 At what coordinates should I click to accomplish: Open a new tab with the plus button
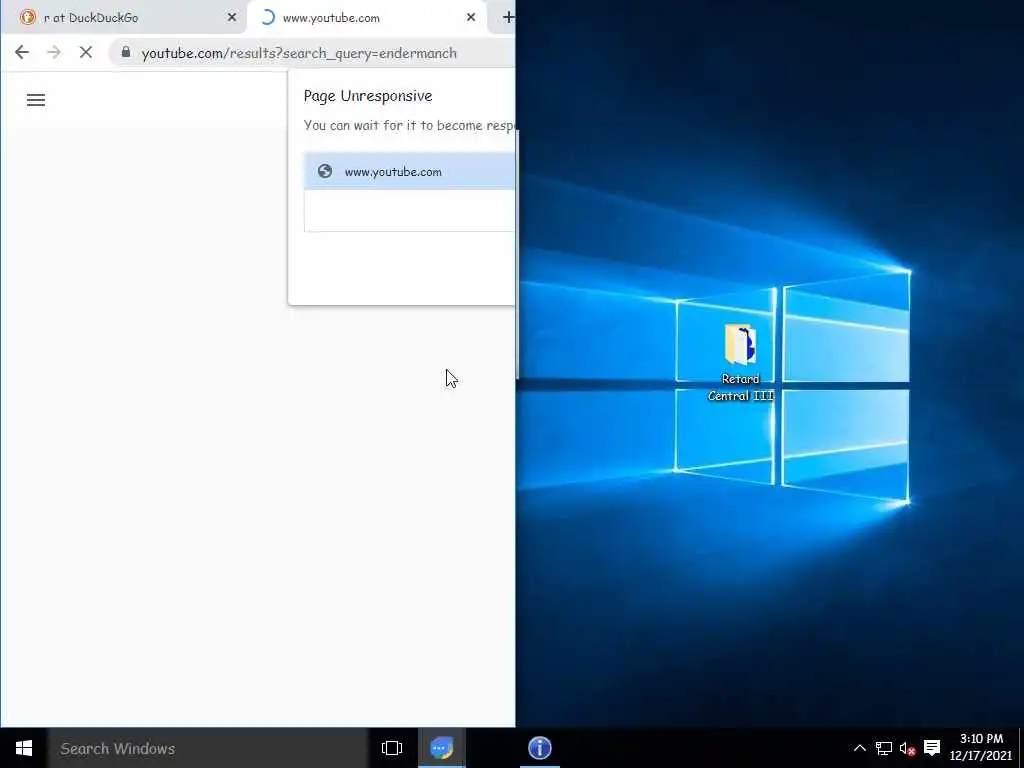tap(507, 18)
